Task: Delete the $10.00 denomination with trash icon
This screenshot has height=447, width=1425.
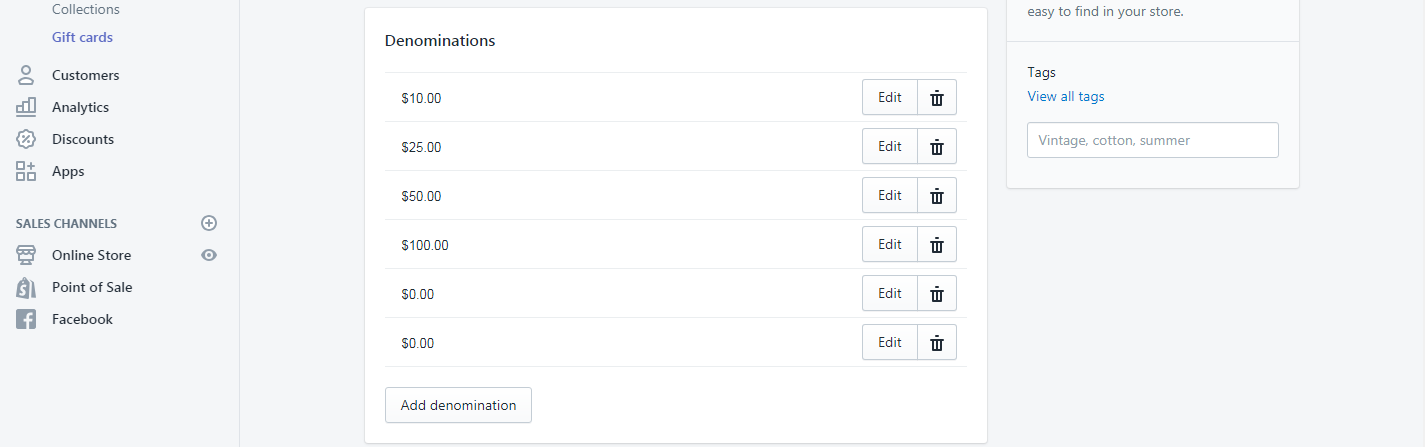Action: tap(937, 98)
